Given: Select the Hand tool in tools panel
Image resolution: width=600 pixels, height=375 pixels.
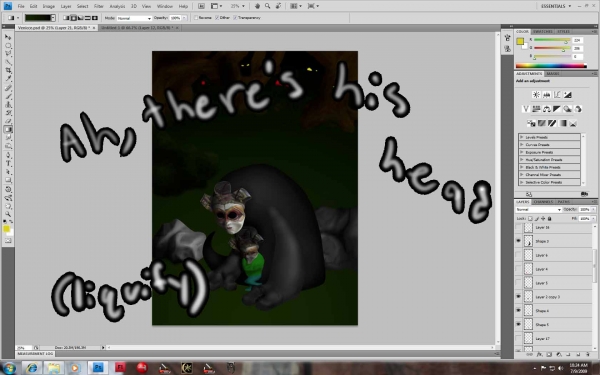Looking at the screenshot, I should pos(8,206).
